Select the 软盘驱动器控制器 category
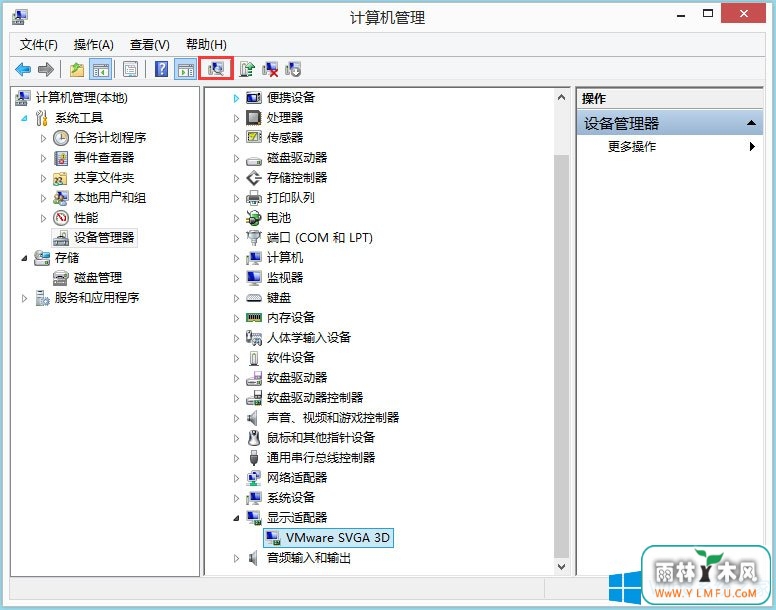This screenshot has height=610, width=776. 315,398
